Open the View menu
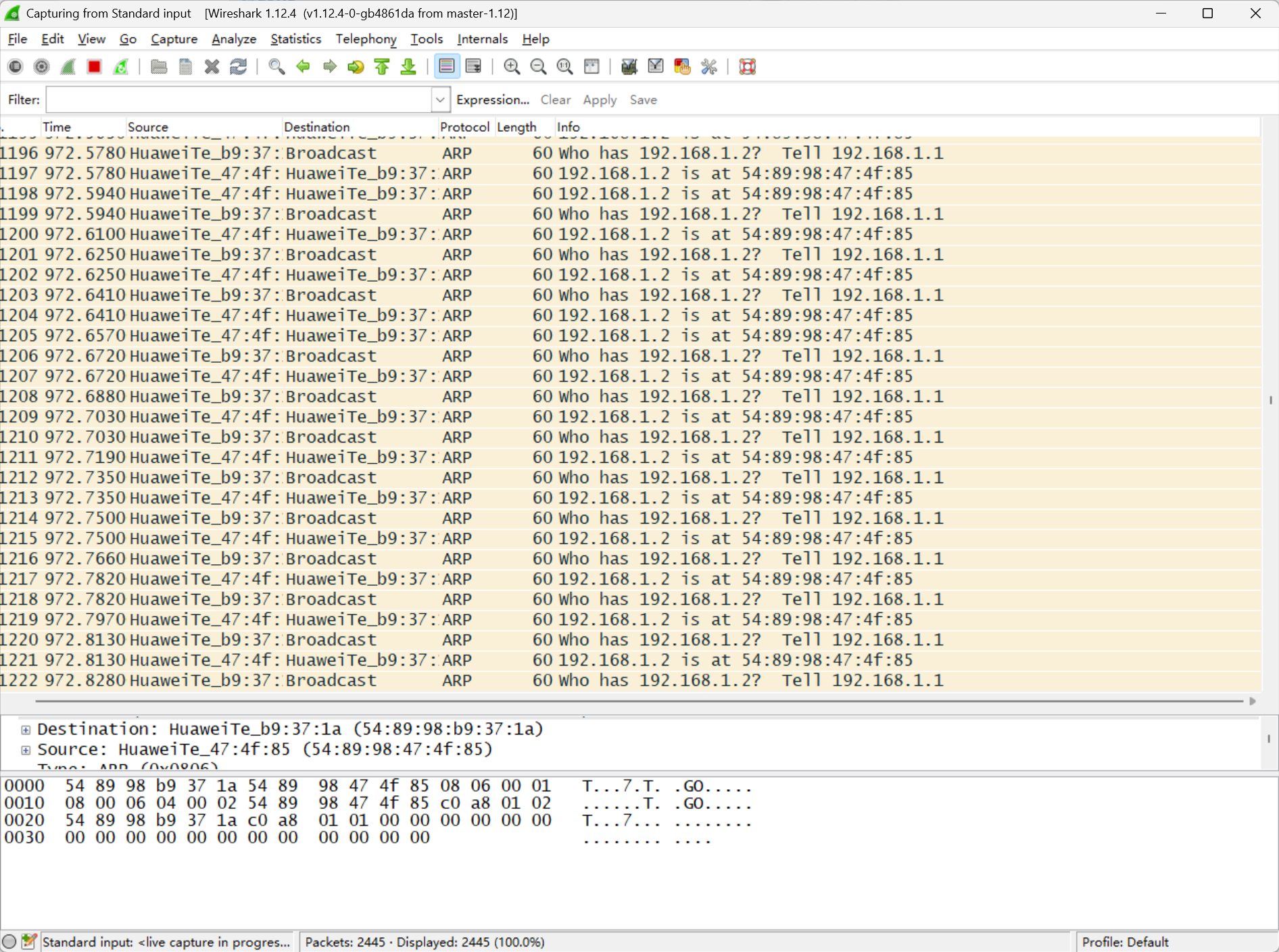Screen dimensions: 1279x952 91,39
